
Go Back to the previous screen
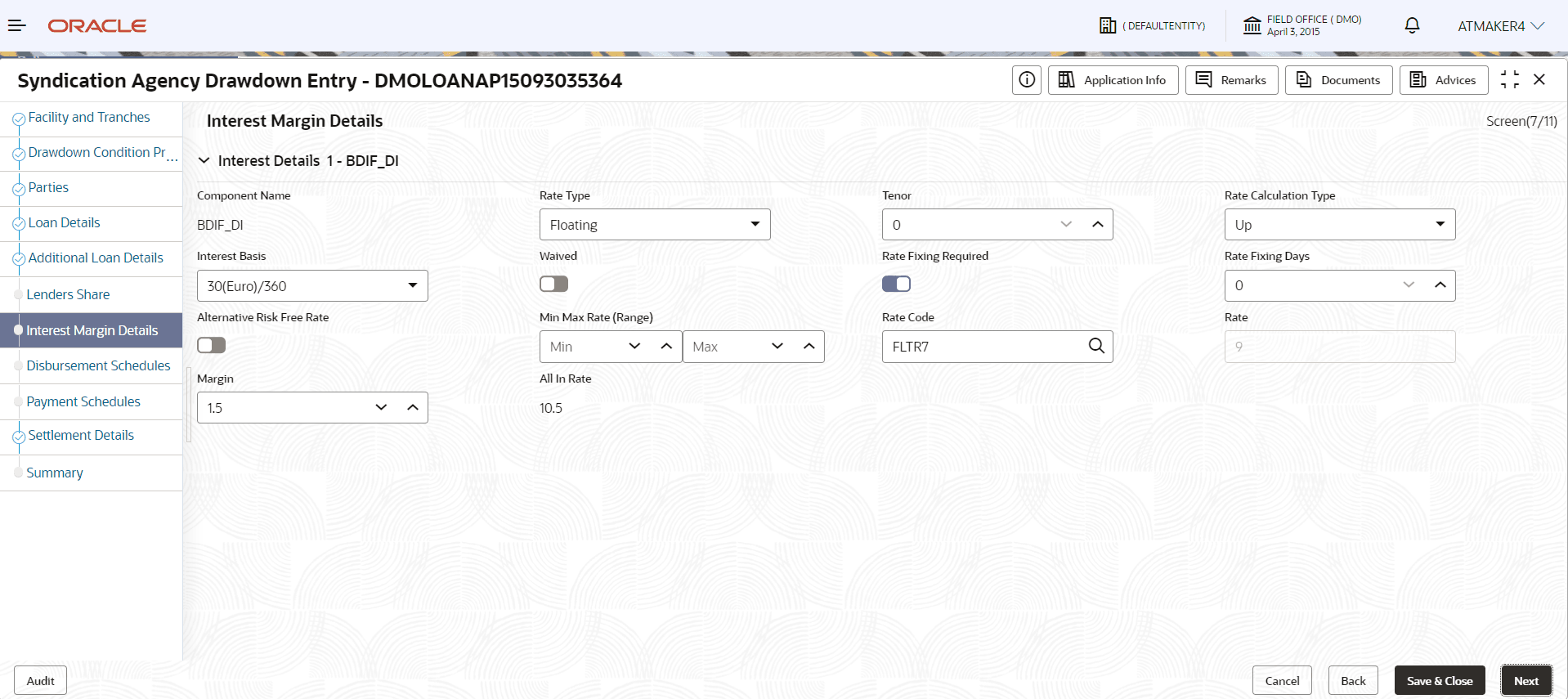1353,681
